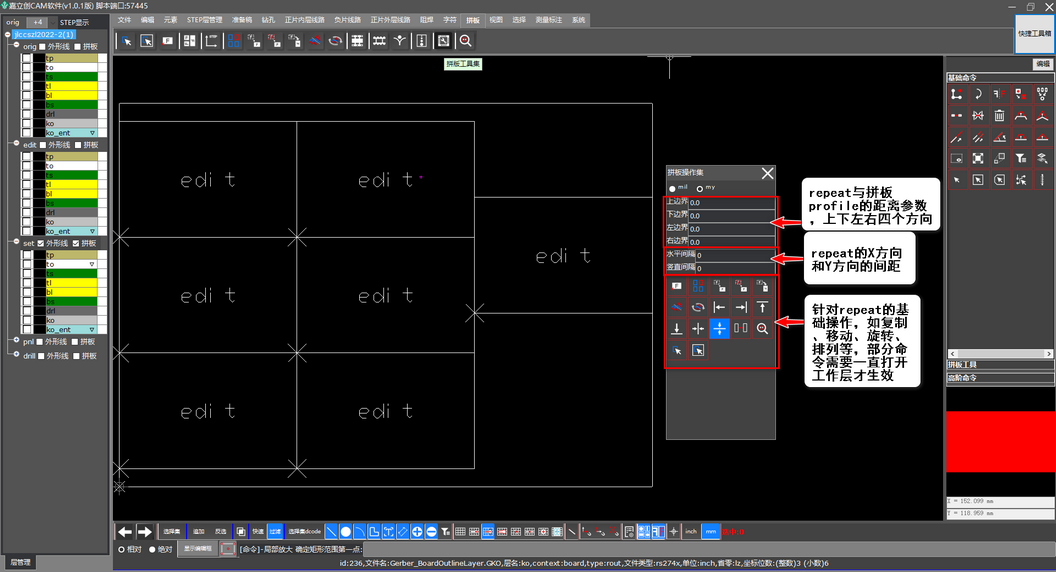Uncheck 拼板 checkbox for set step
This screenshot has height=572, width=1056.
pyautogui.click(x=75, y=243)
